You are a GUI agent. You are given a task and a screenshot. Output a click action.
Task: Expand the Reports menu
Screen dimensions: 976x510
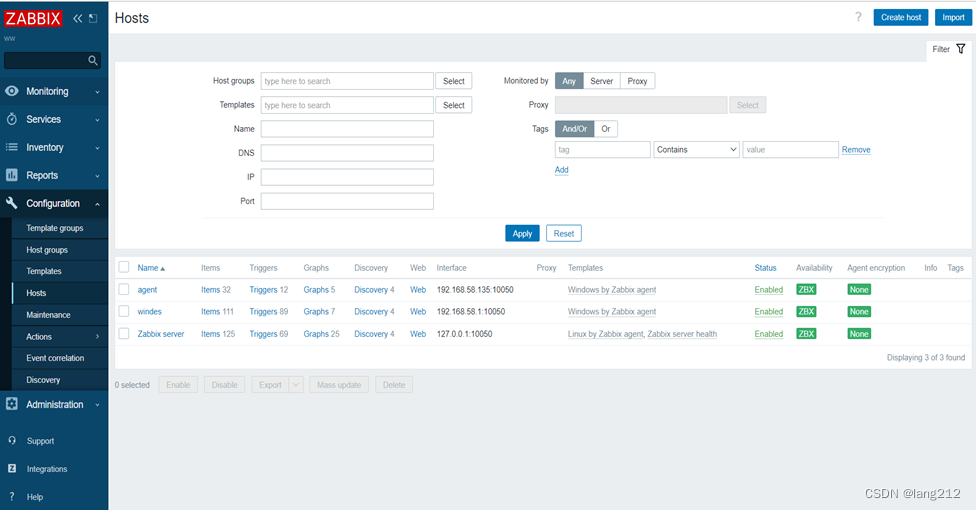[97, 176]
